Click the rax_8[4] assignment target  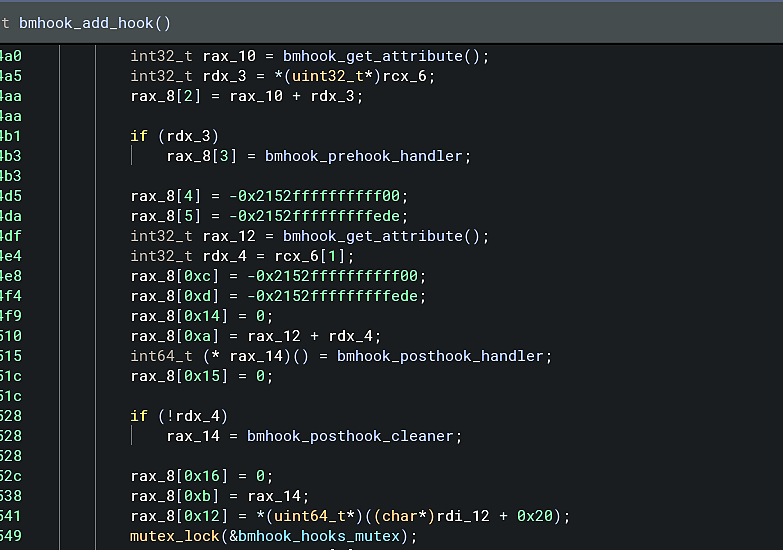[x=165, y=196]
